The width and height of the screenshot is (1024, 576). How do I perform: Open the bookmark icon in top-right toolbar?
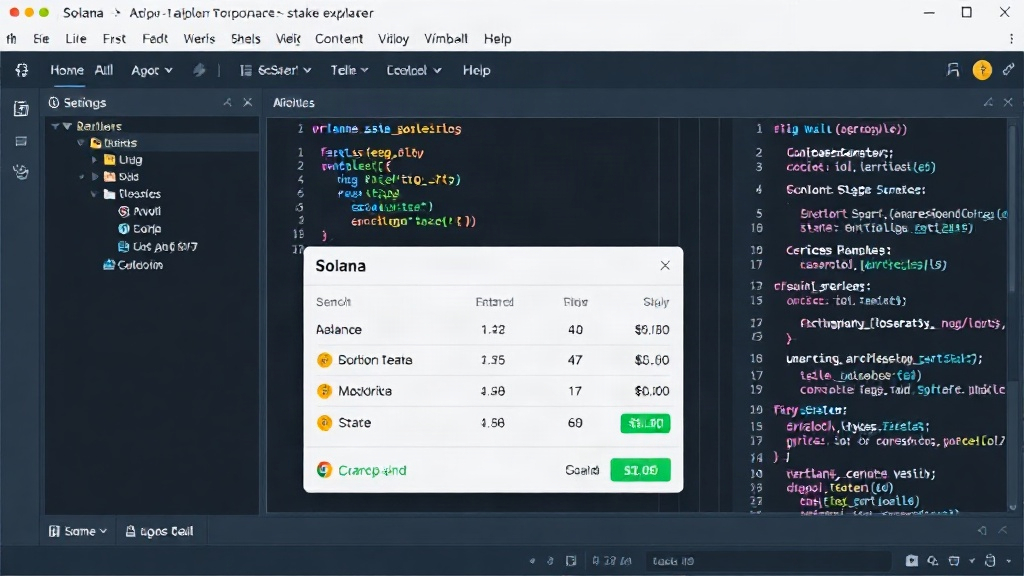pyautogui.click(x=953, y=70)
